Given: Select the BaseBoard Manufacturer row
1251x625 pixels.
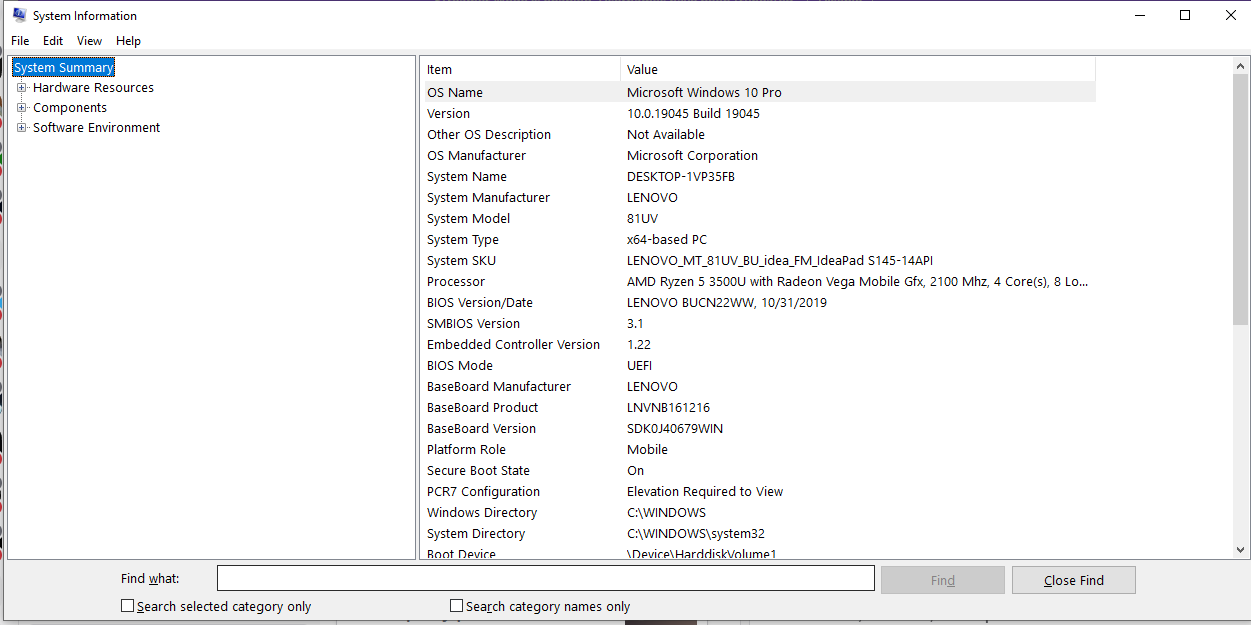Looking at the screenshot, I should (758, 386).
